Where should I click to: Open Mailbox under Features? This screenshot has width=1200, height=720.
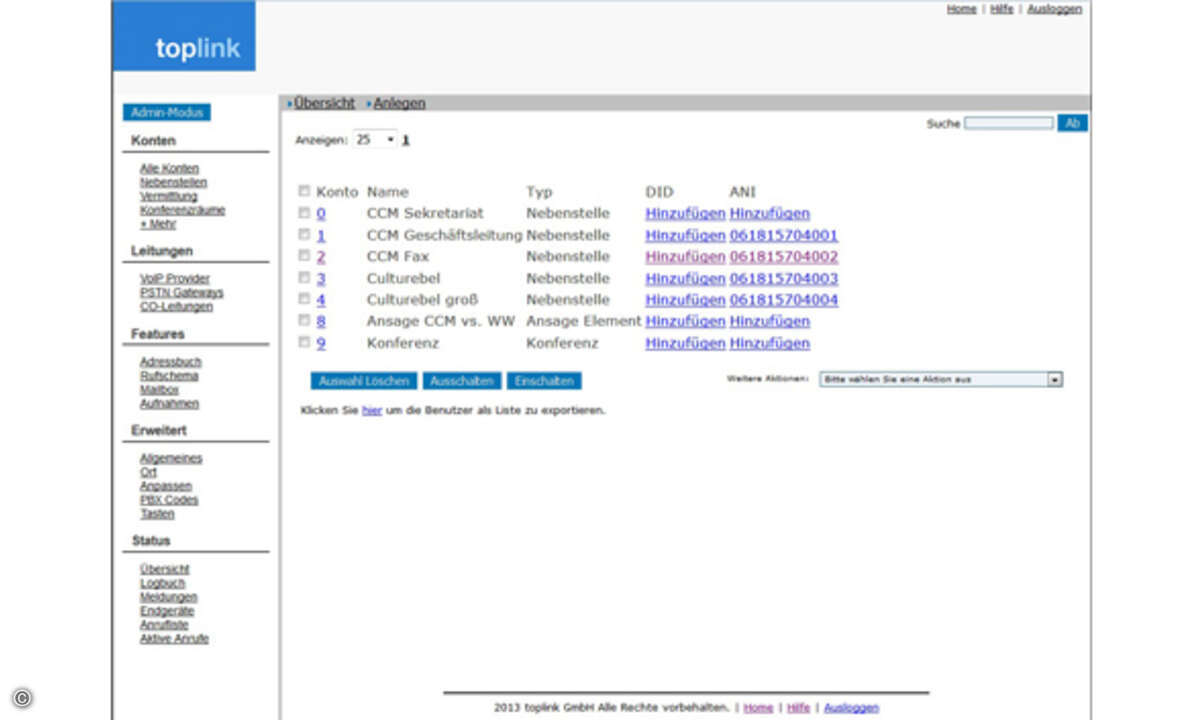pyautogui.click(x=159, y=390)
